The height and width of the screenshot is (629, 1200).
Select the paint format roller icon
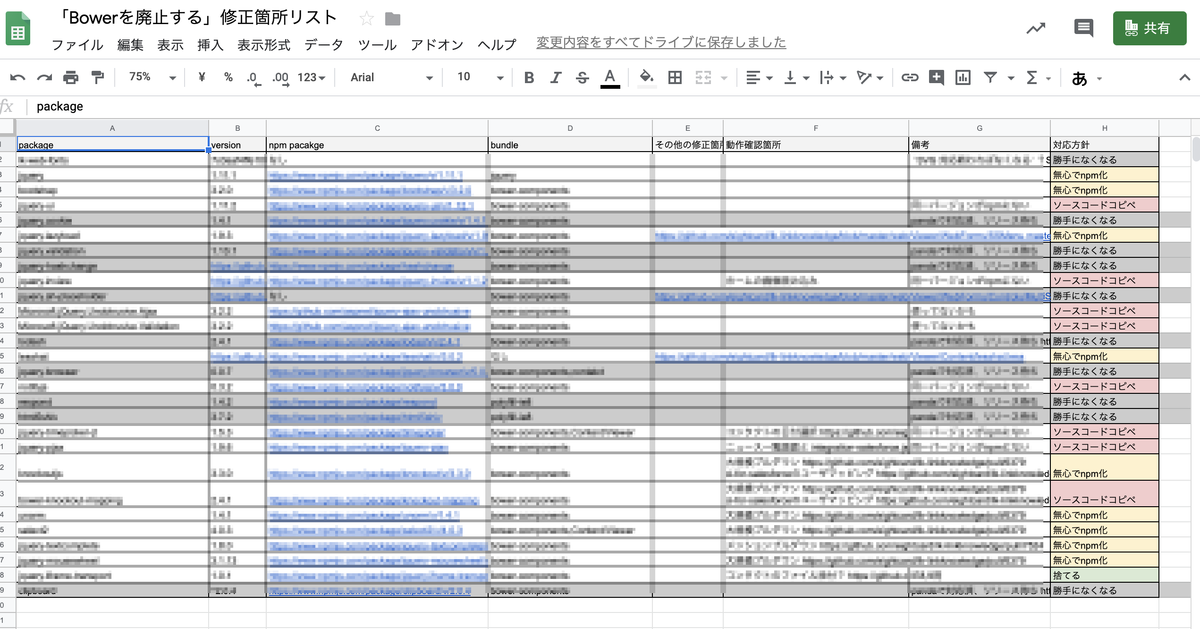pyautogui.click(x=97, y=77)
